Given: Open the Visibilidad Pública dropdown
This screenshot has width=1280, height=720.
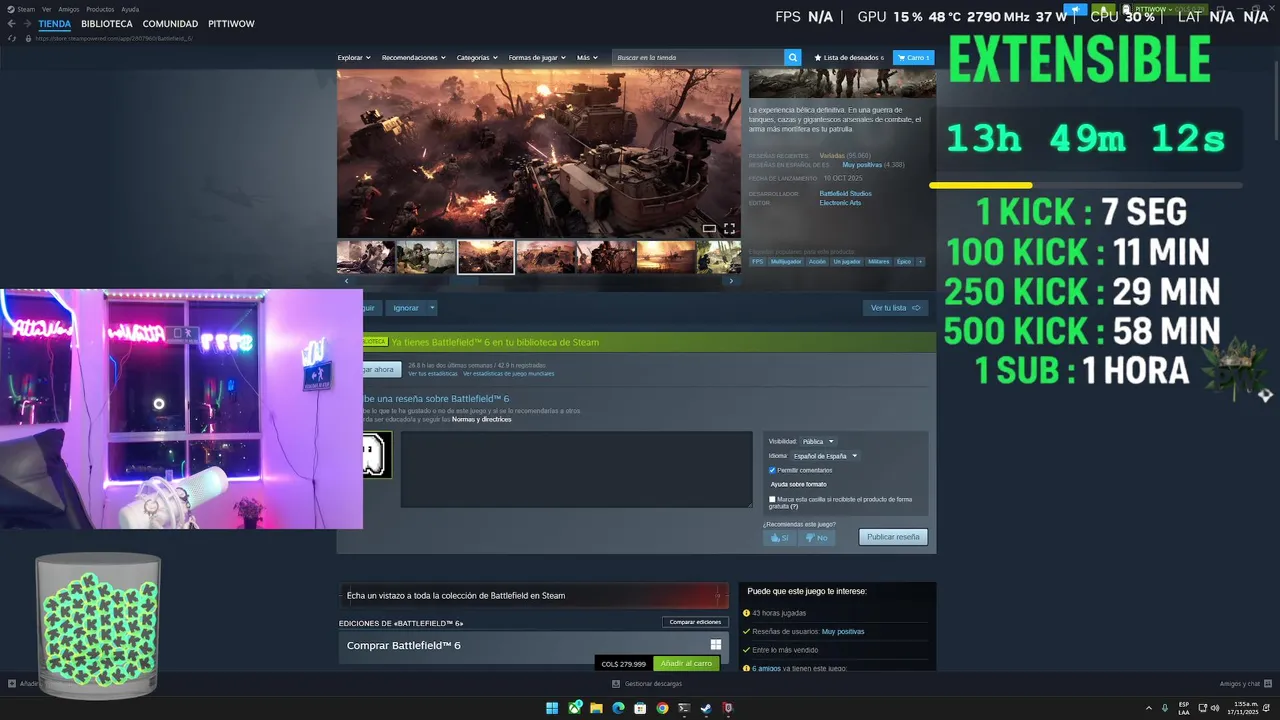Looking at the screenshot, I should click(x=817, y=441).
